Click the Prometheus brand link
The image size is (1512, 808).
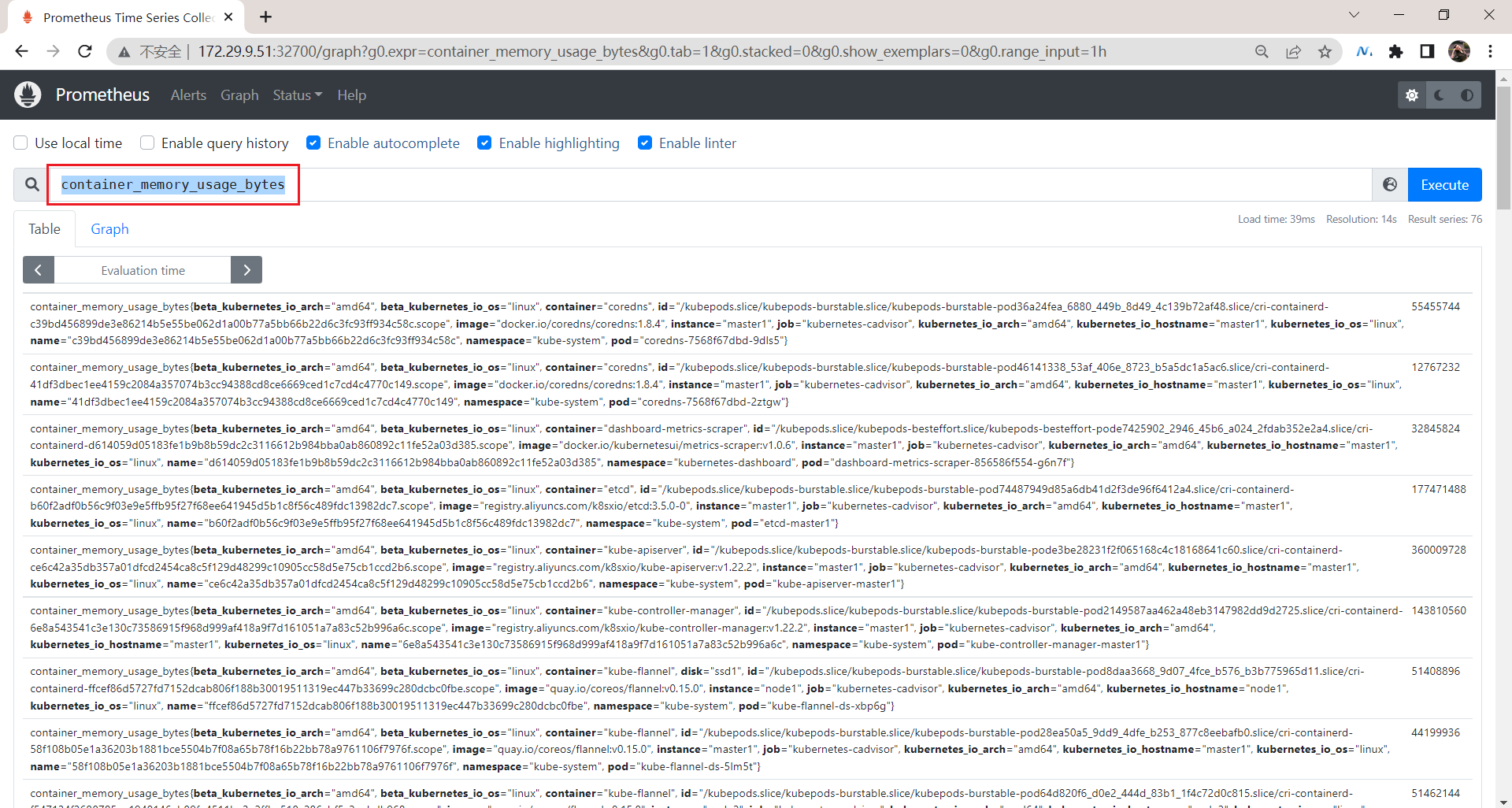(x=102, y=95)
